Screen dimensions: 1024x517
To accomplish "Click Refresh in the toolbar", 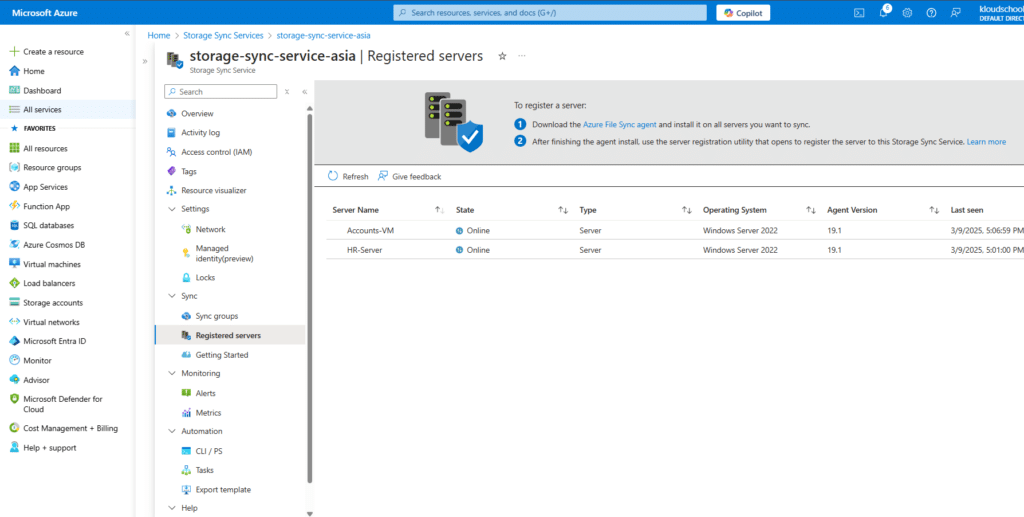I will (348, 176).
